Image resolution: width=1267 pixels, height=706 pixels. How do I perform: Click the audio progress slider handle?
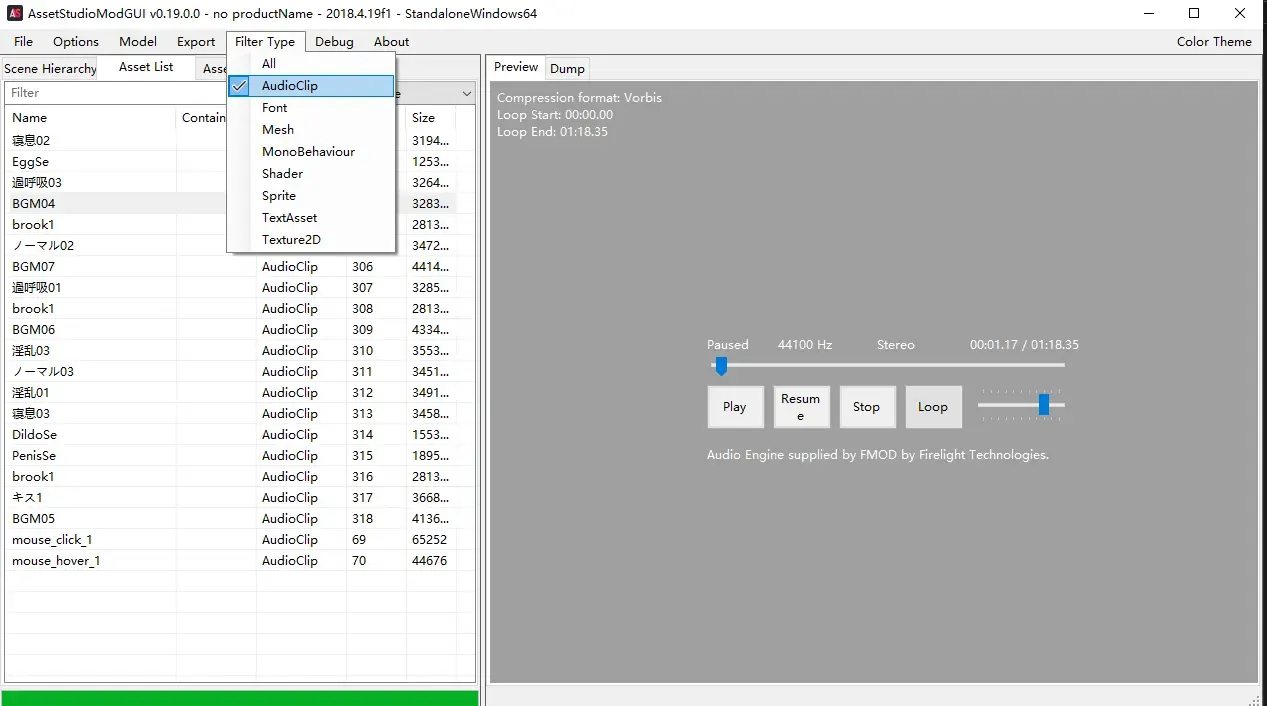(x=720, y=367)
